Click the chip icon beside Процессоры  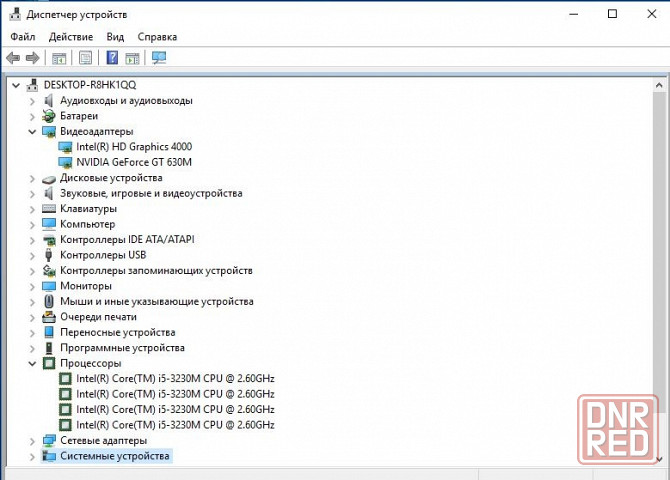[x=49, y=363]
